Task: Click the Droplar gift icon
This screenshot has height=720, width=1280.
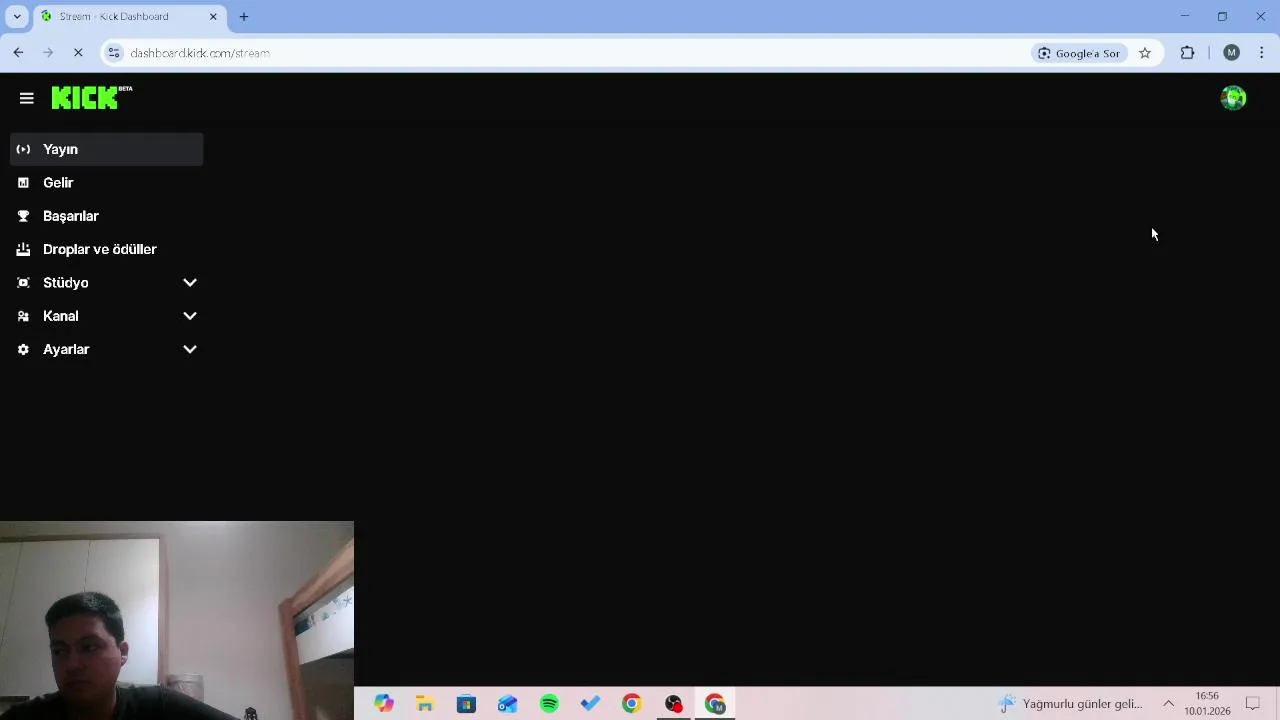Action: [x=23, y=249]
